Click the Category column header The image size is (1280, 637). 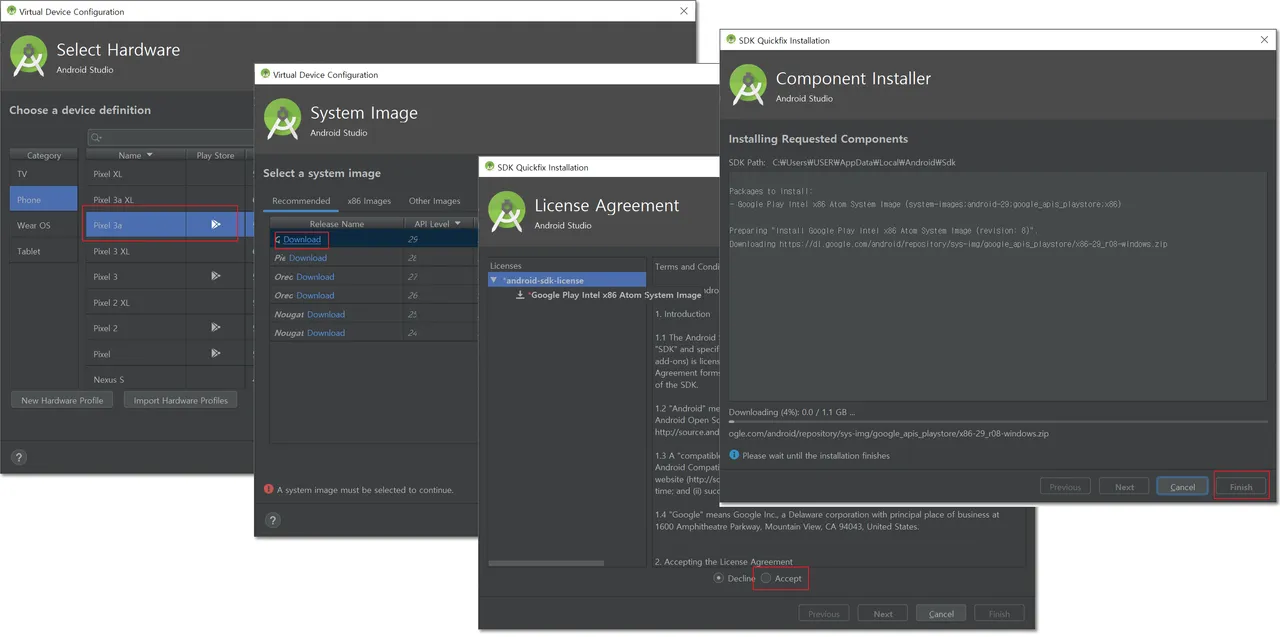44,155
